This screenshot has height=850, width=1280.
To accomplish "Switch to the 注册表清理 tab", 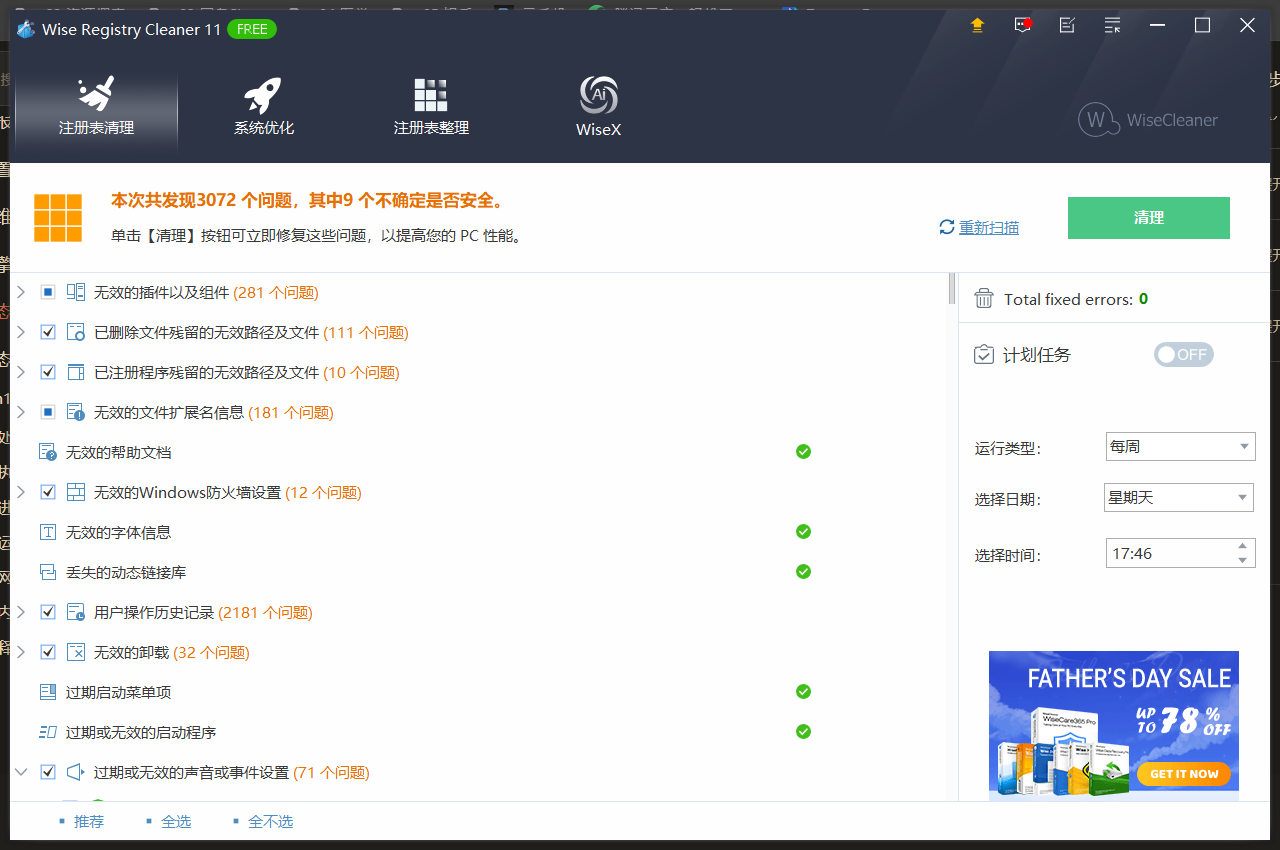I will [x=96, y=107].
